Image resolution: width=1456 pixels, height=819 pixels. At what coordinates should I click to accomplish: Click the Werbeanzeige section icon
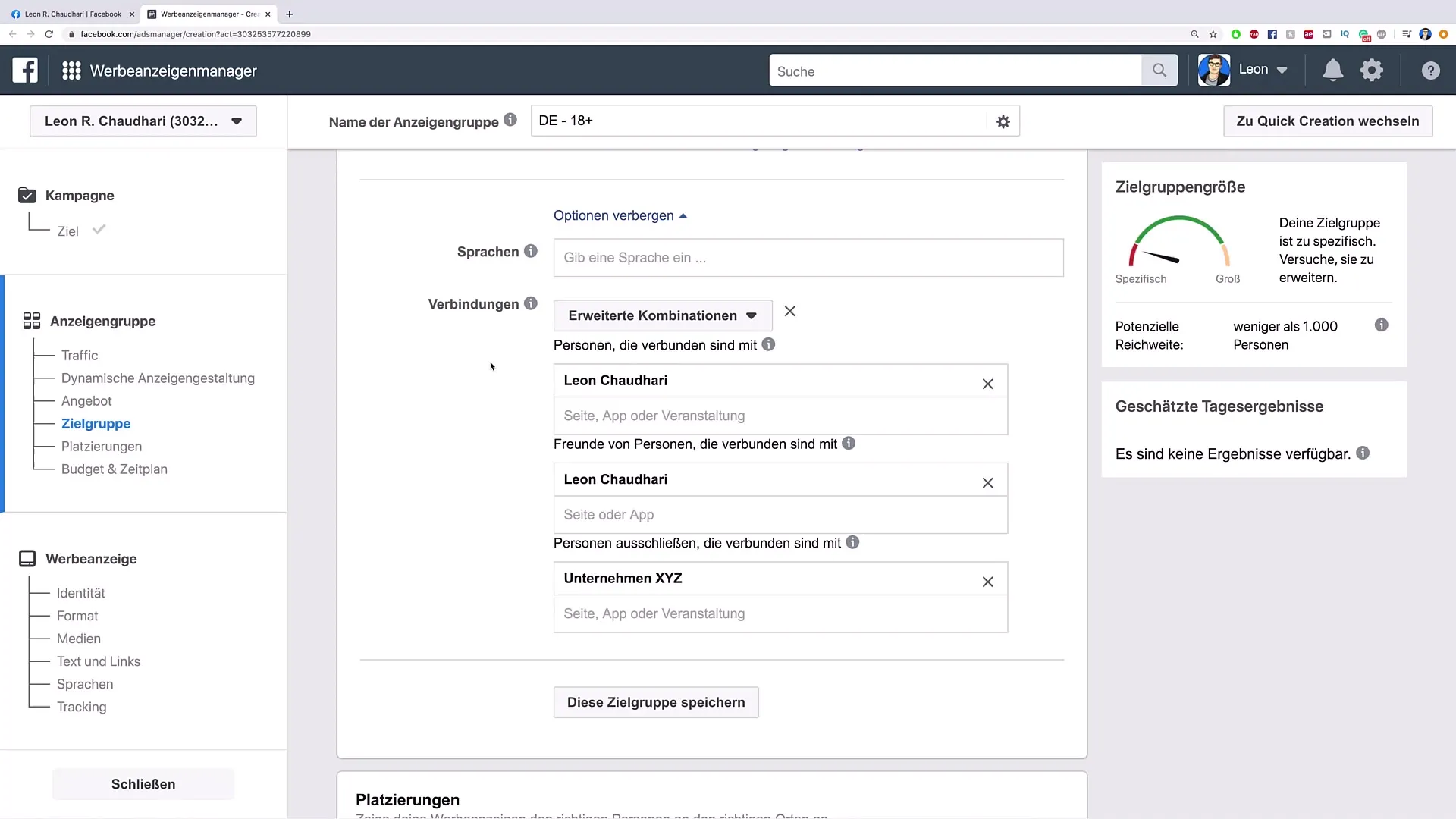point(27,559)
